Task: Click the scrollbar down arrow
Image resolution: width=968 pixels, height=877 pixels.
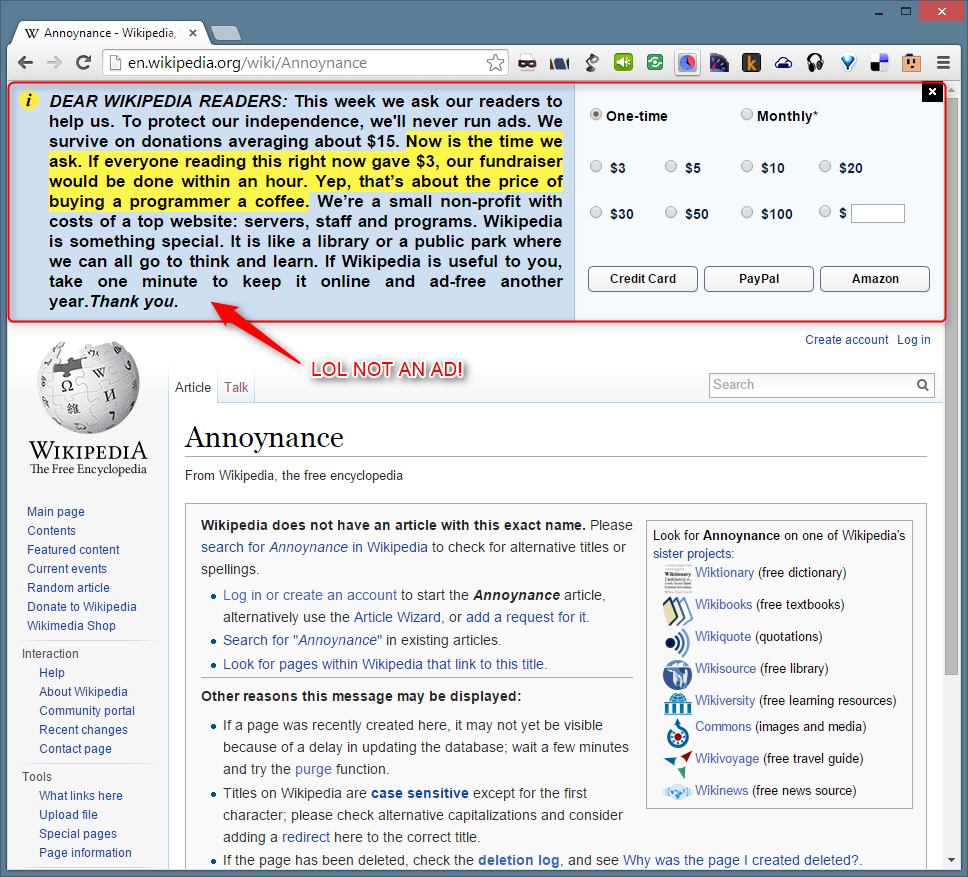Action: click(951, 860)
